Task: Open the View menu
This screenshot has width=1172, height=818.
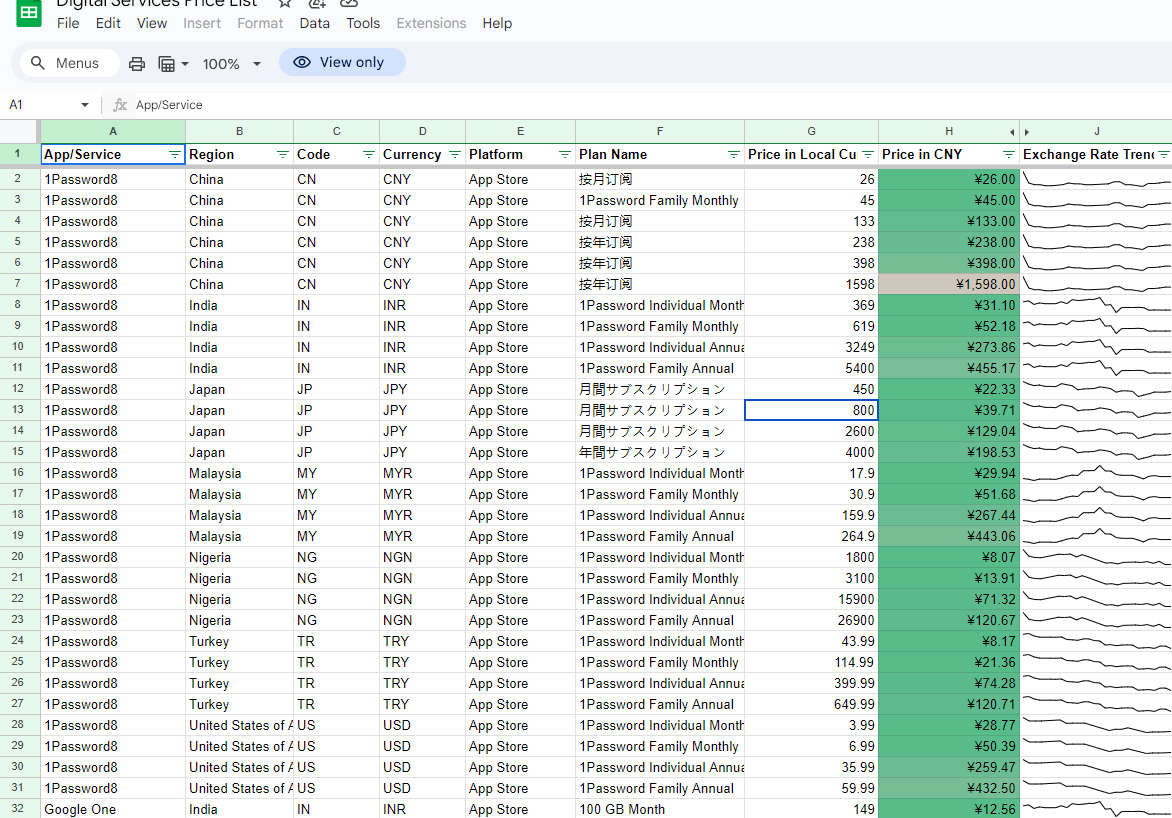Action: (152, 23)
